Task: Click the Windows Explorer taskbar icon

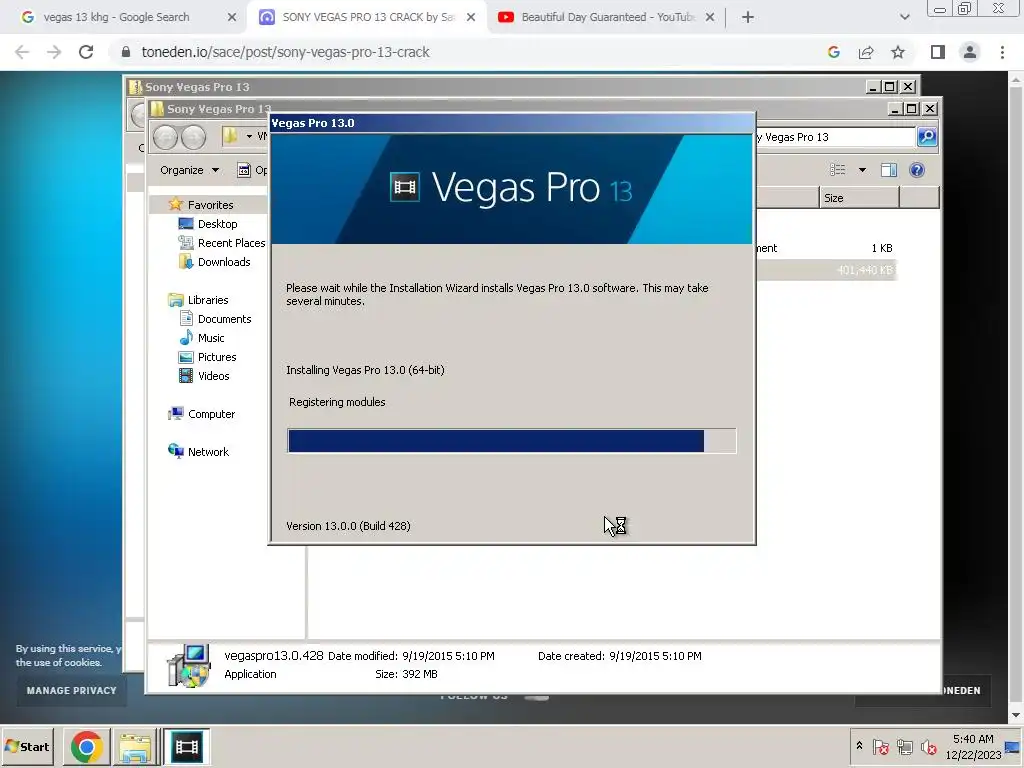Action: tap(135, 747)
